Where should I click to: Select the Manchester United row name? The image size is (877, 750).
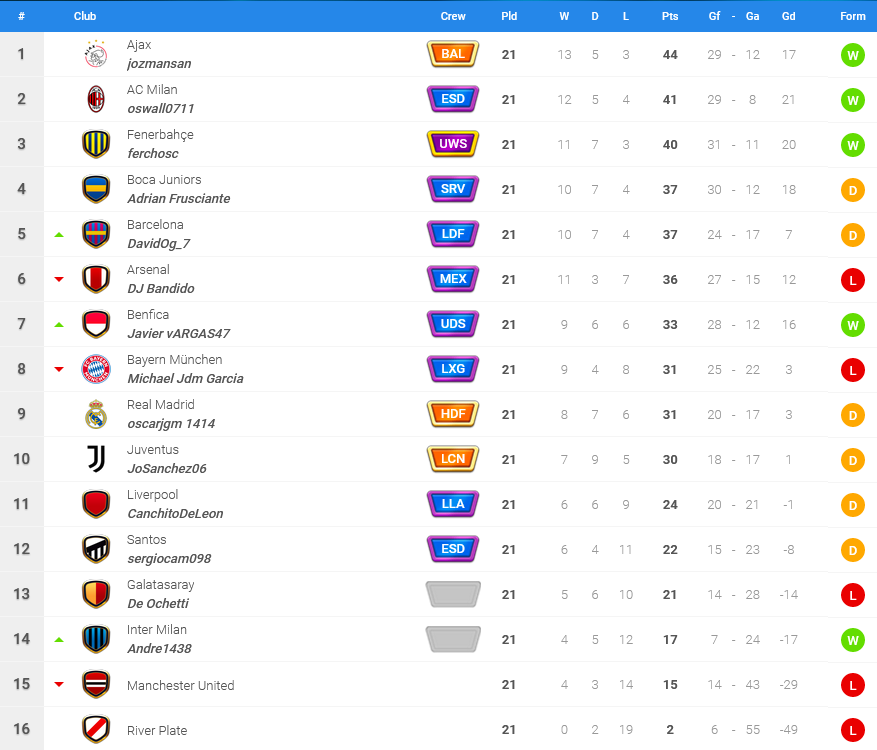click(180, 685)
